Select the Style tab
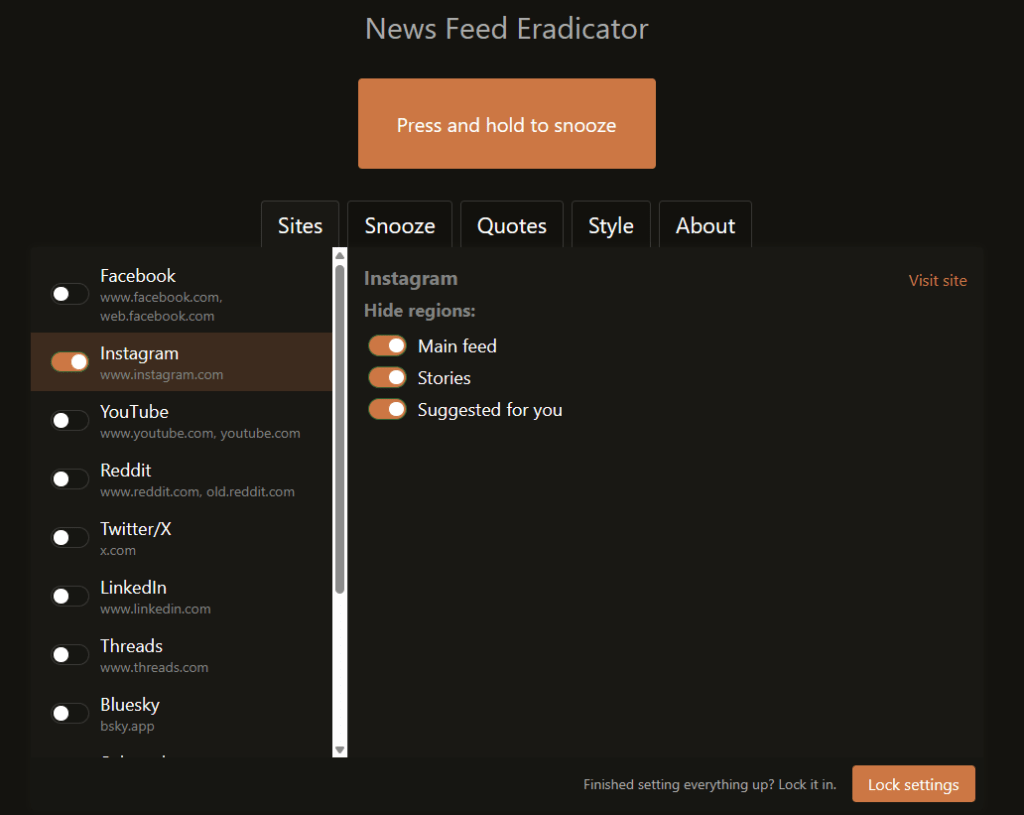Viewport: 1024px width, 815px height. tap(611, 225)
